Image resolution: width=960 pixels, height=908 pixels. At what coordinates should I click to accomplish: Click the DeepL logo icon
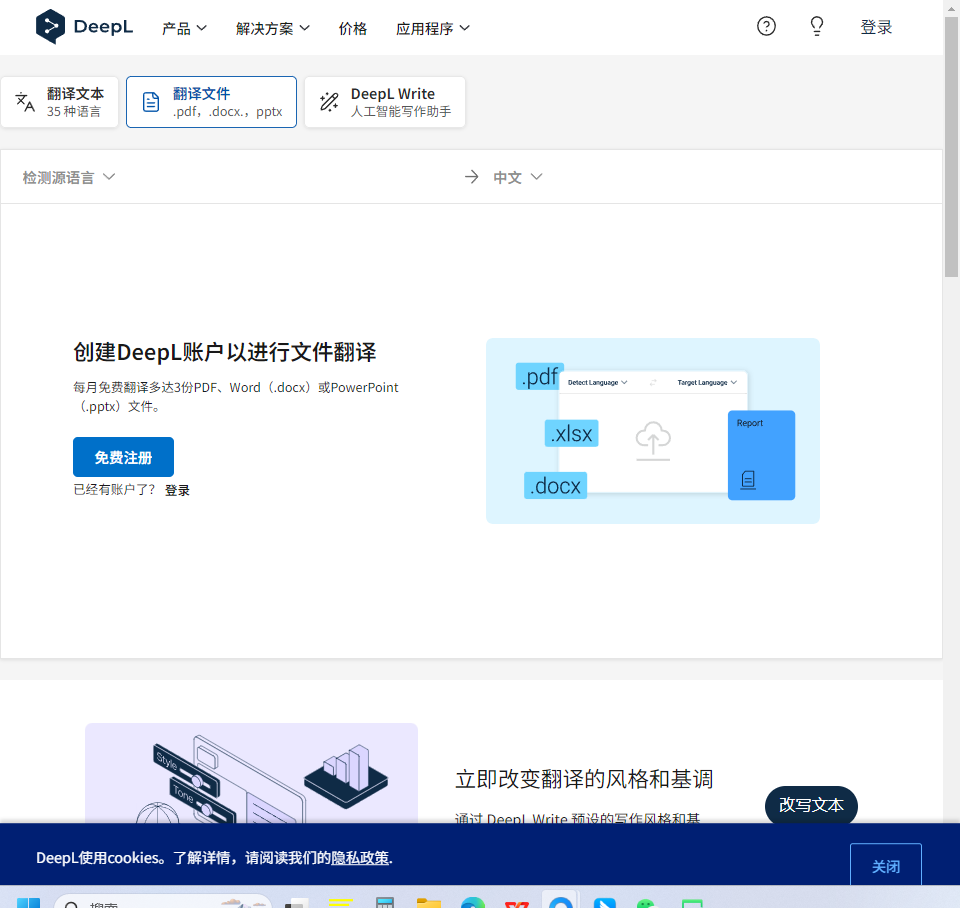(x=50, y=27)
